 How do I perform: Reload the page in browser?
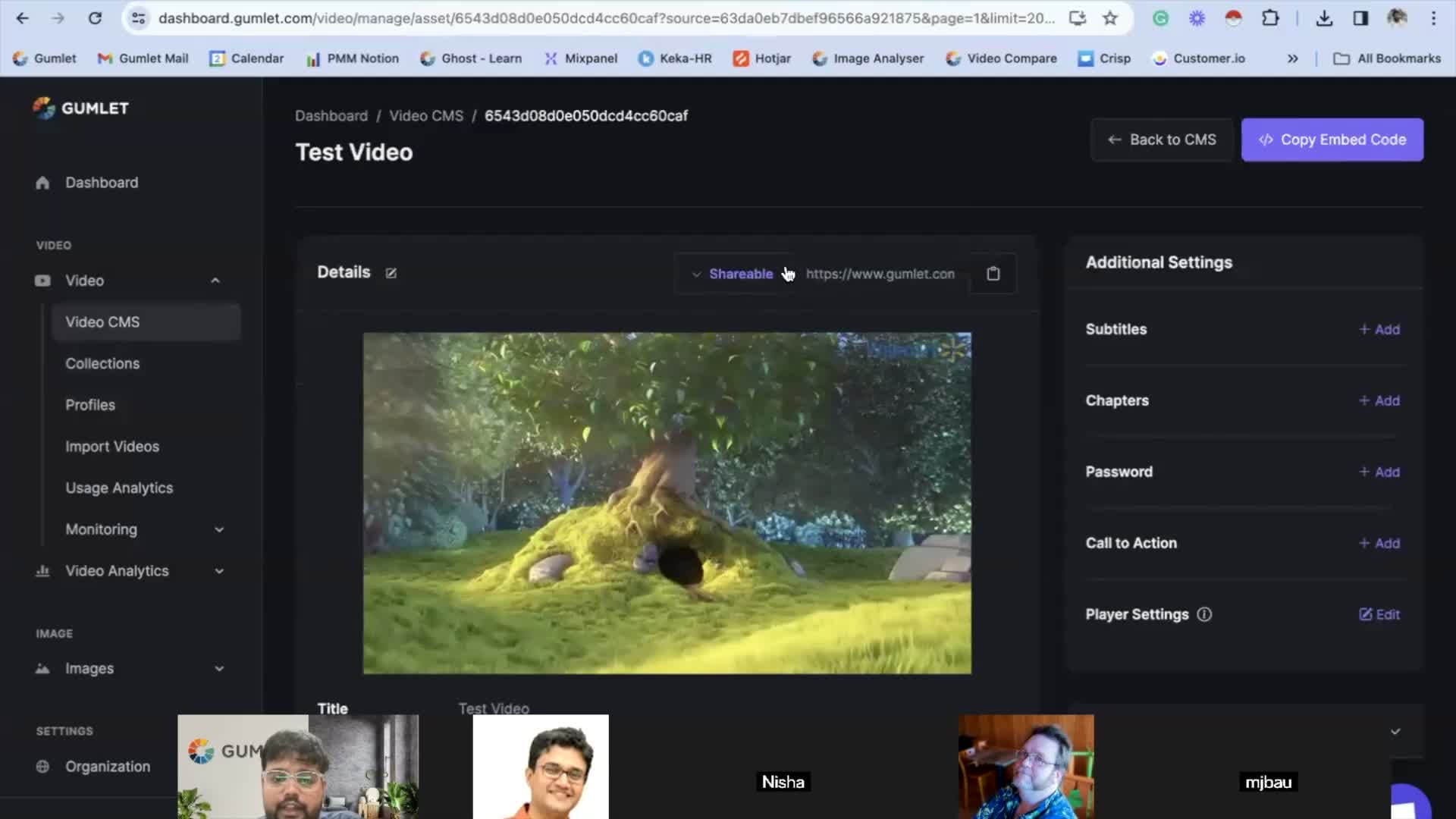[x=95, y=18]
